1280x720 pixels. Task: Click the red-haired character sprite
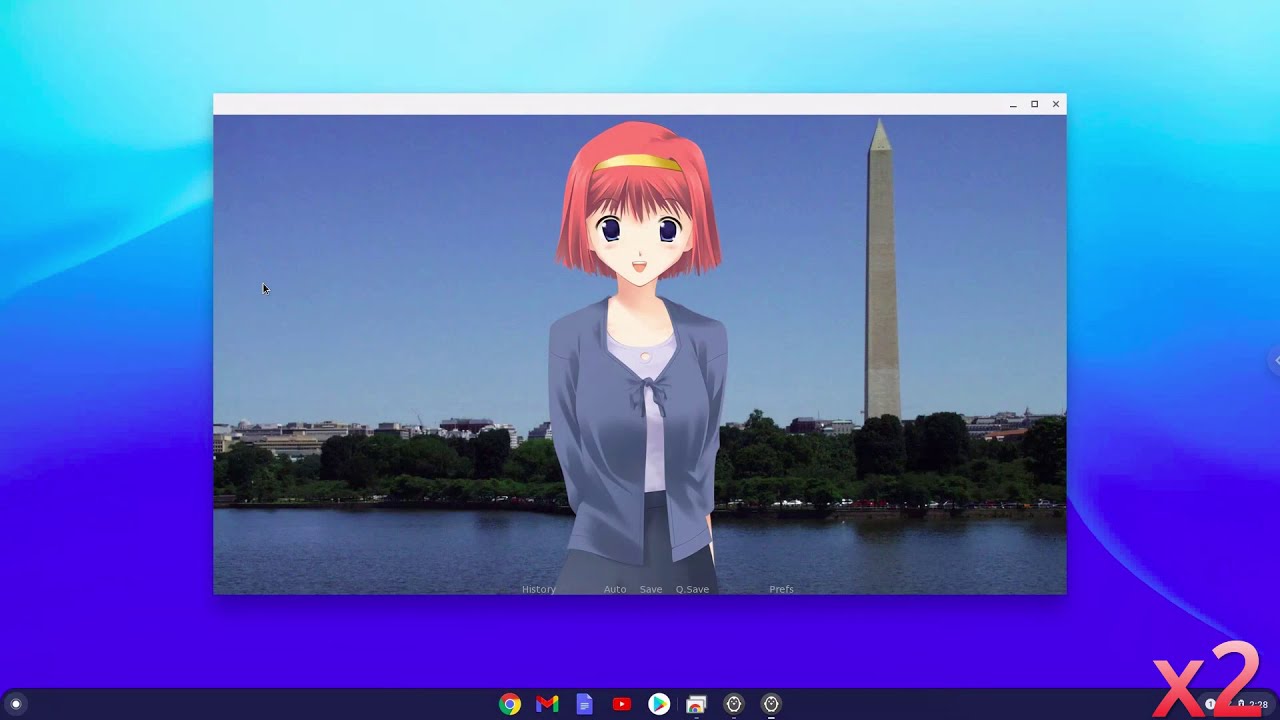[638, 358]
